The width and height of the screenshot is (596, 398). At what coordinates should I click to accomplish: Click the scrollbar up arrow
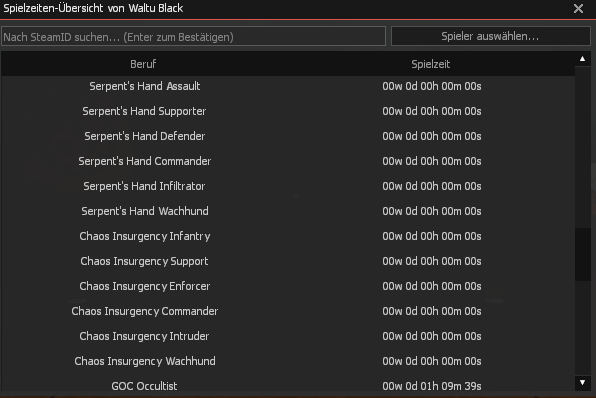[x=582, y=59]
